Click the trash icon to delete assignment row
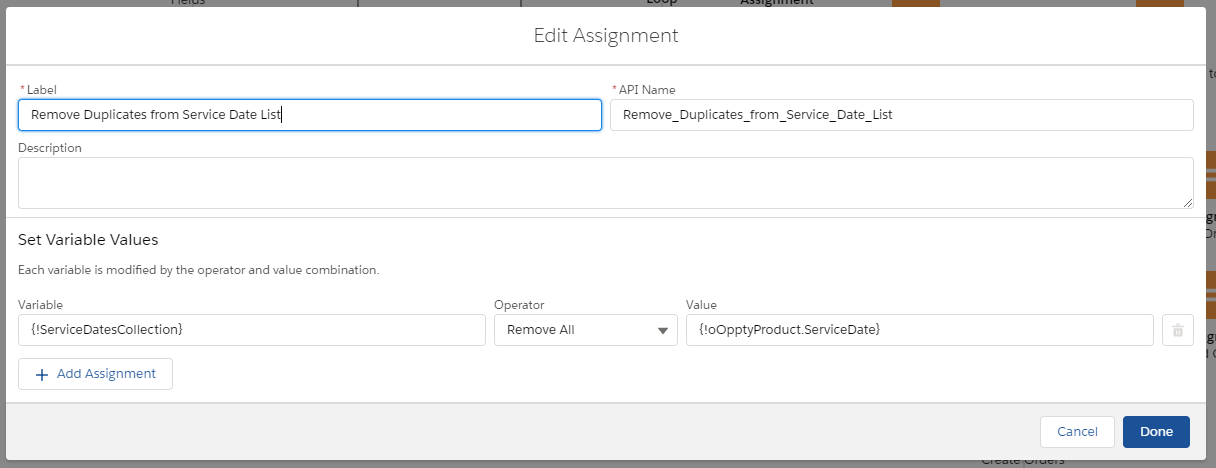Viewport: 1216px width, 468px height. pyautogui.click(x=1177, y=330)
